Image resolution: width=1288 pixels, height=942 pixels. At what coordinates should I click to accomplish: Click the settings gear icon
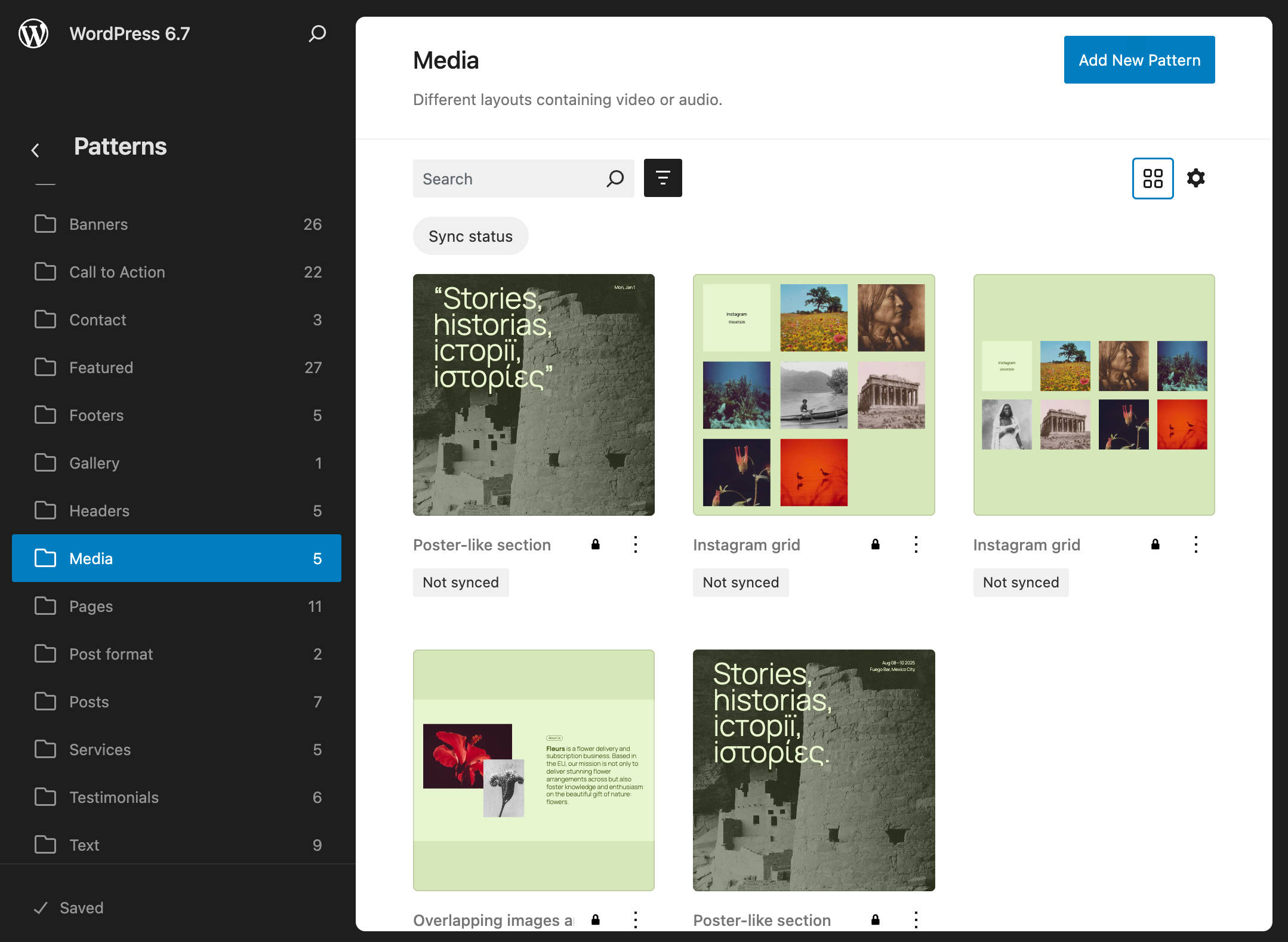pyautogui.click(x=1197, y=178)
